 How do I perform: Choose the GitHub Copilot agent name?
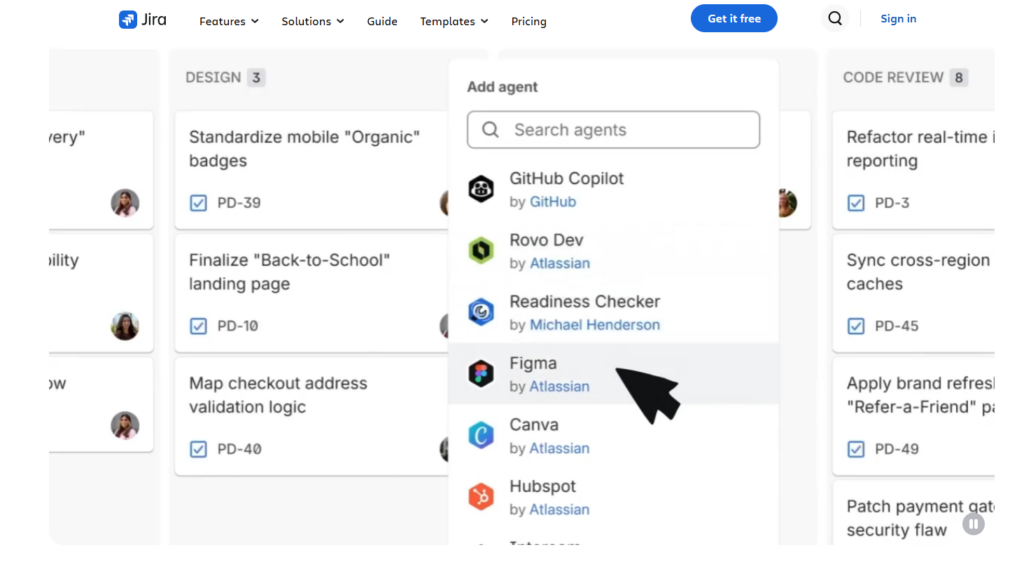pos(566,178)
